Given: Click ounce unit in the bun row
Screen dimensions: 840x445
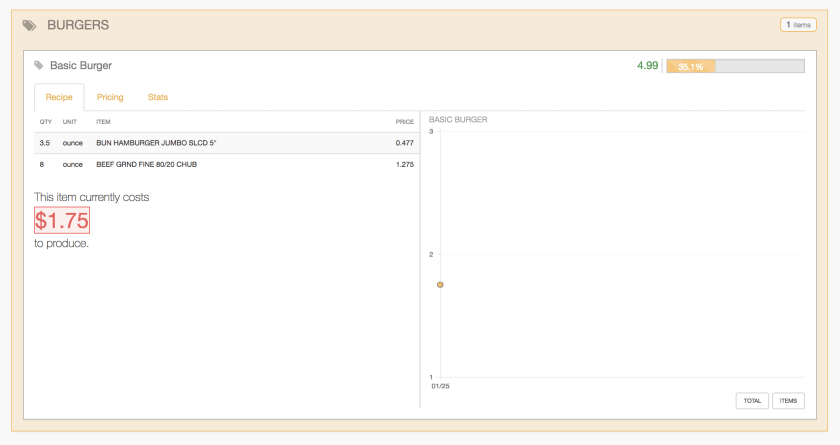Looking at the screenshot, I should [72, 143].
